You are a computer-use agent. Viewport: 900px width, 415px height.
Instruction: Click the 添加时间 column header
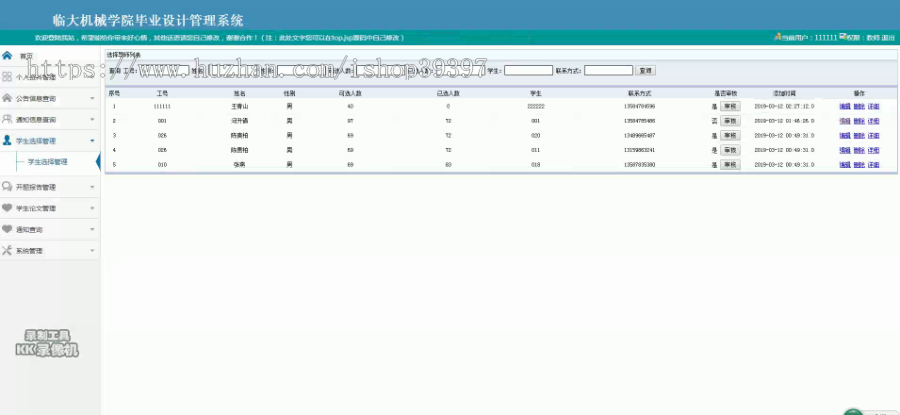[784, 93]
